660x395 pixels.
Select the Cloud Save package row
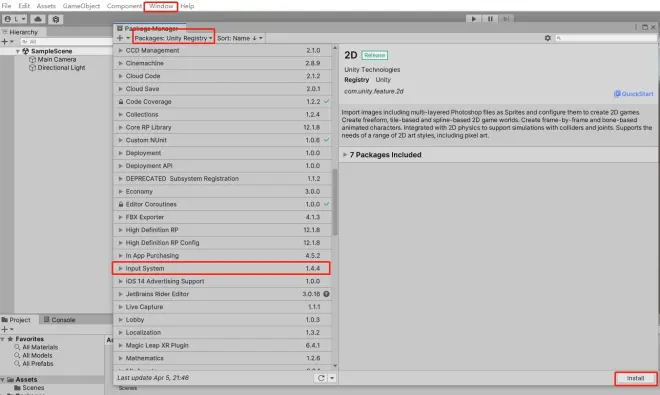click(x=222, y=89)
